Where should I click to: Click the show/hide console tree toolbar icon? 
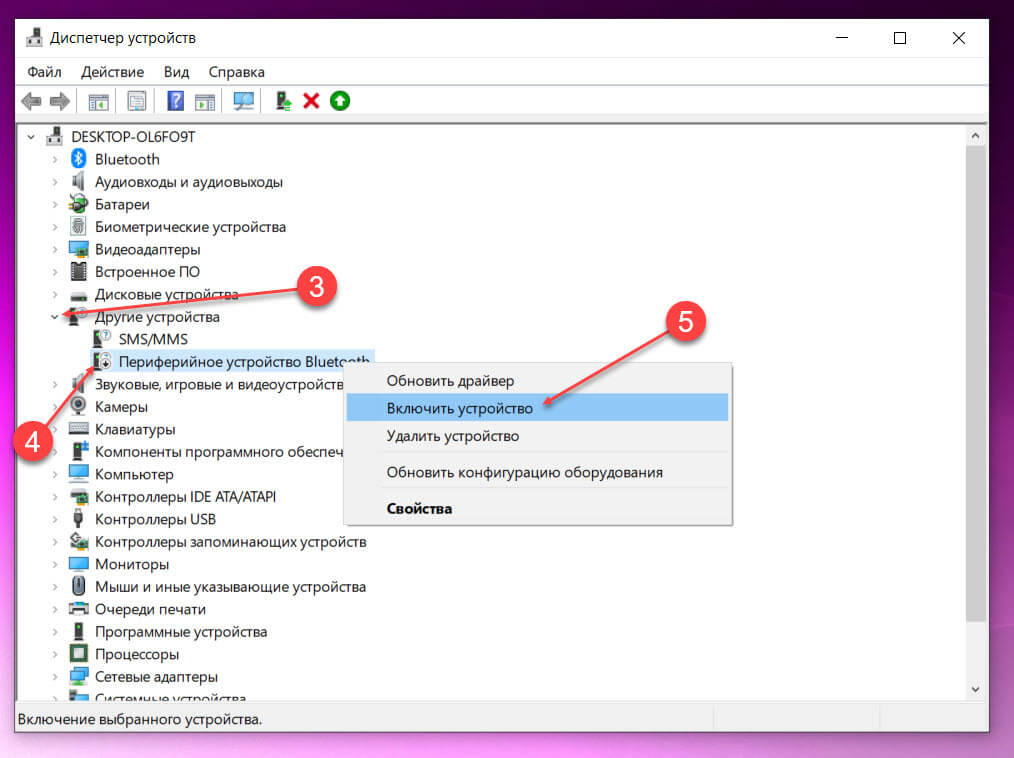98,102
